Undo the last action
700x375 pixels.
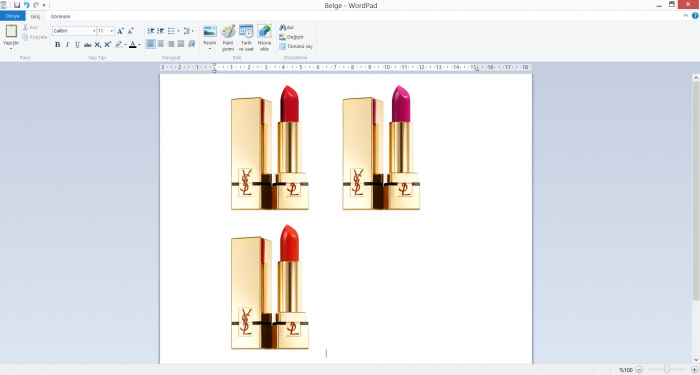(26, 5)
